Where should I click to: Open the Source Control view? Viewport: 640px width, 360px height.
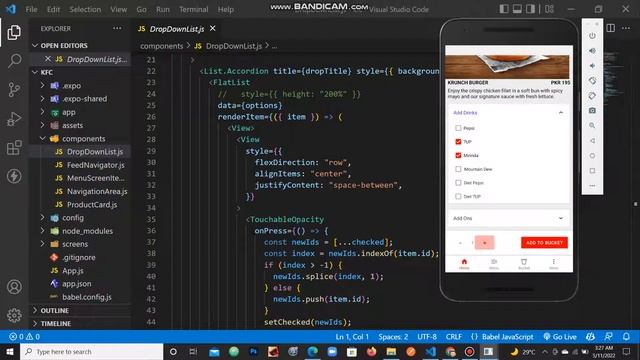click(x=14, y=89)
